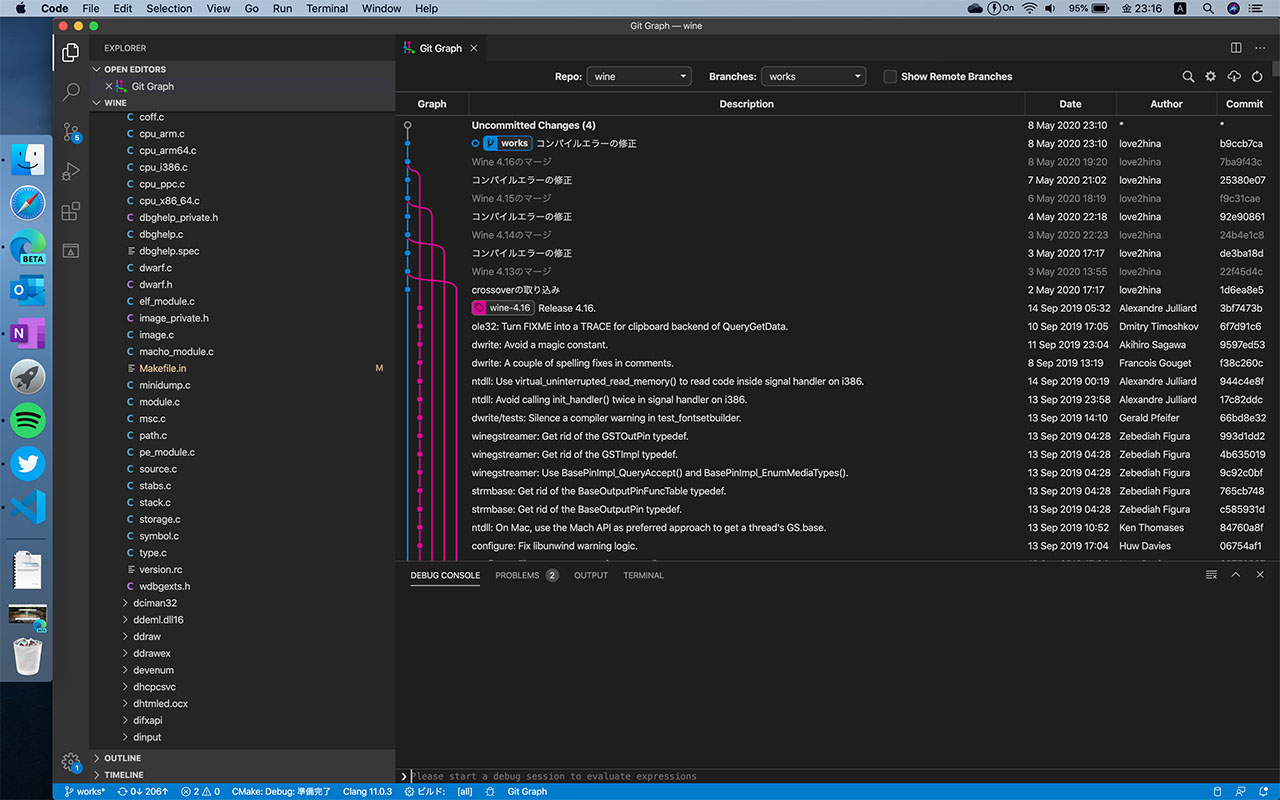Open the Remote Explorer view icon

(x=71, y=251)
